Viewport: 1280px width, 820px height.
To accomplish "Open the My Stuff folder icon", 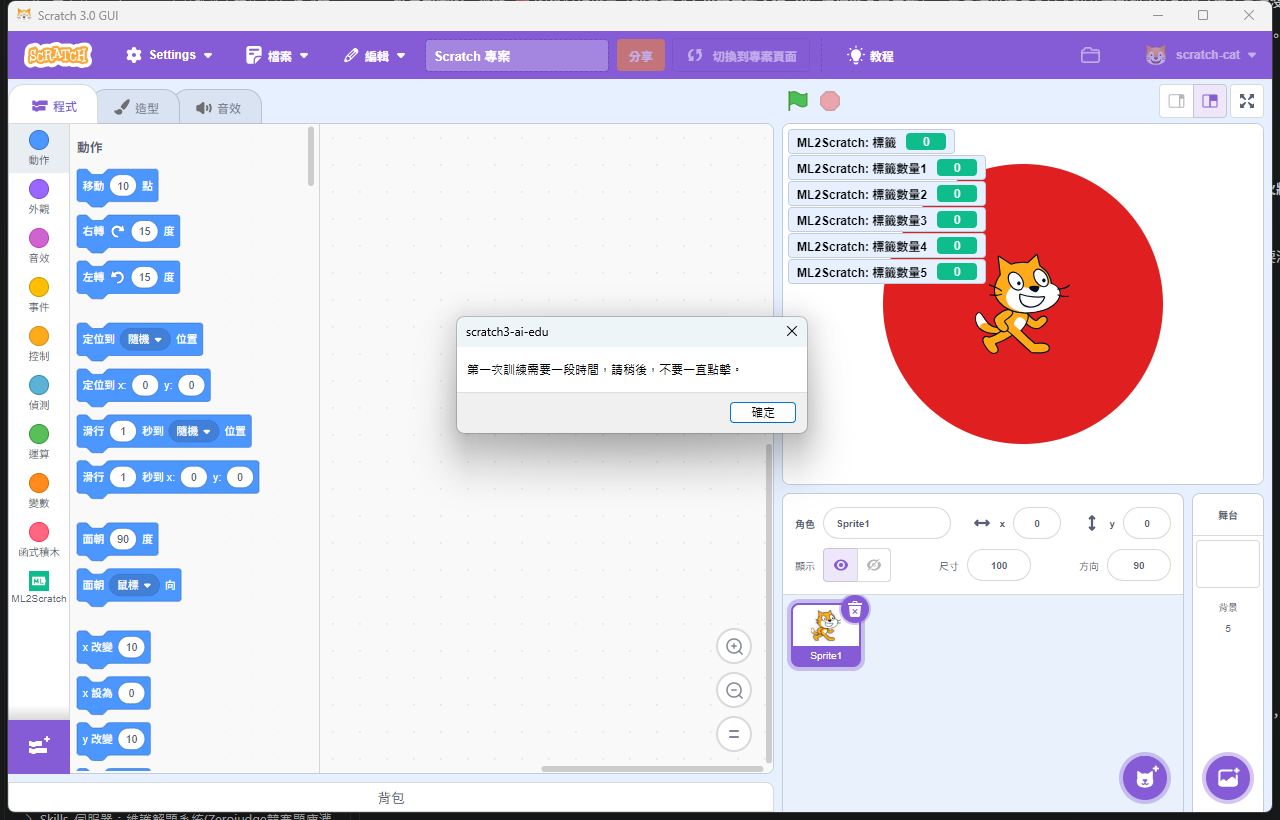I will pos(1090,56).
